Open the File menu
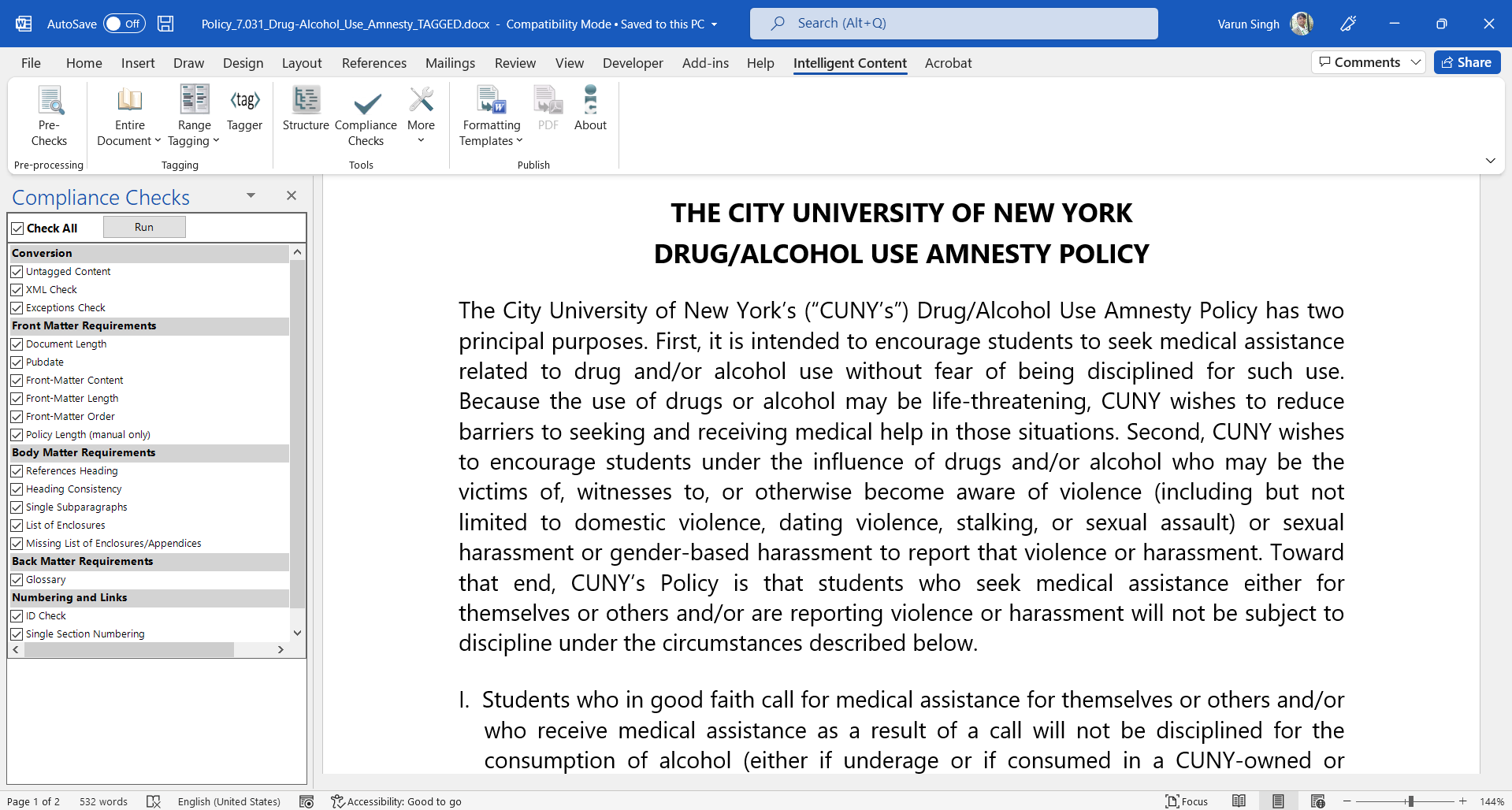Screen dimensions: 1512x810 coord(31,63)
